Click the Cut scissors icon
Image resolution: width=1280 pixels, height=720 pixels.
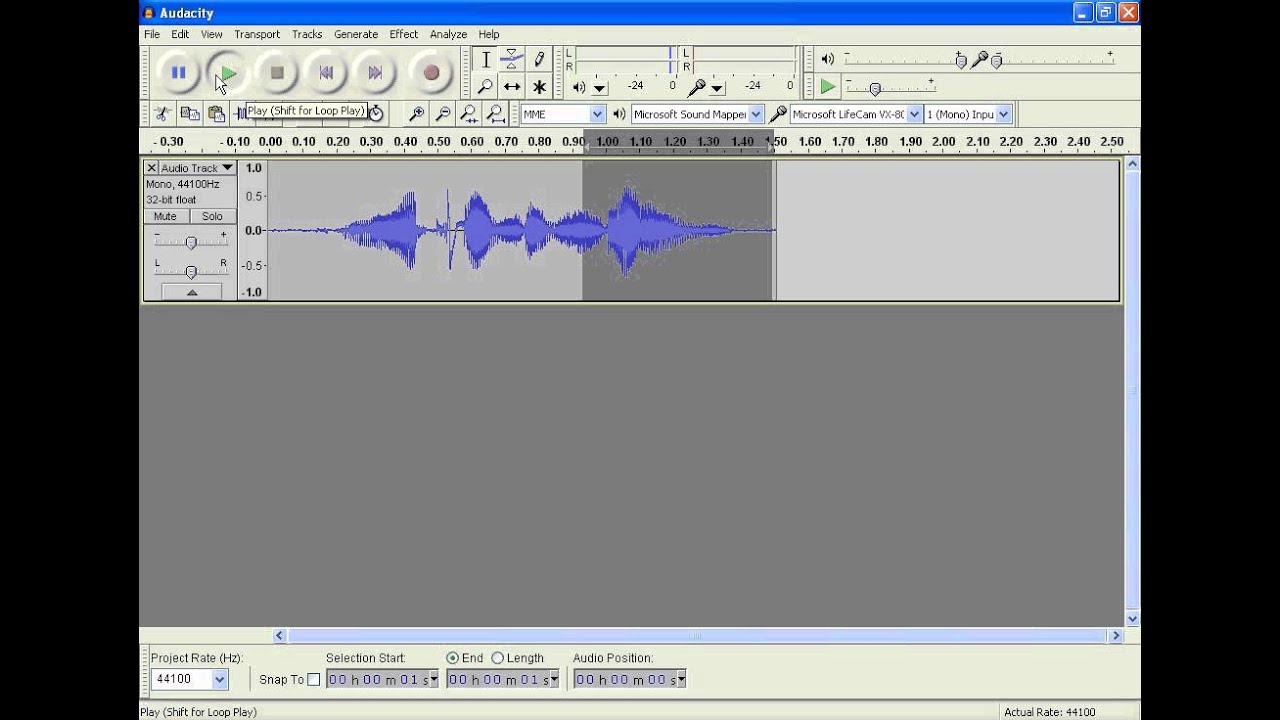[162, 114]
